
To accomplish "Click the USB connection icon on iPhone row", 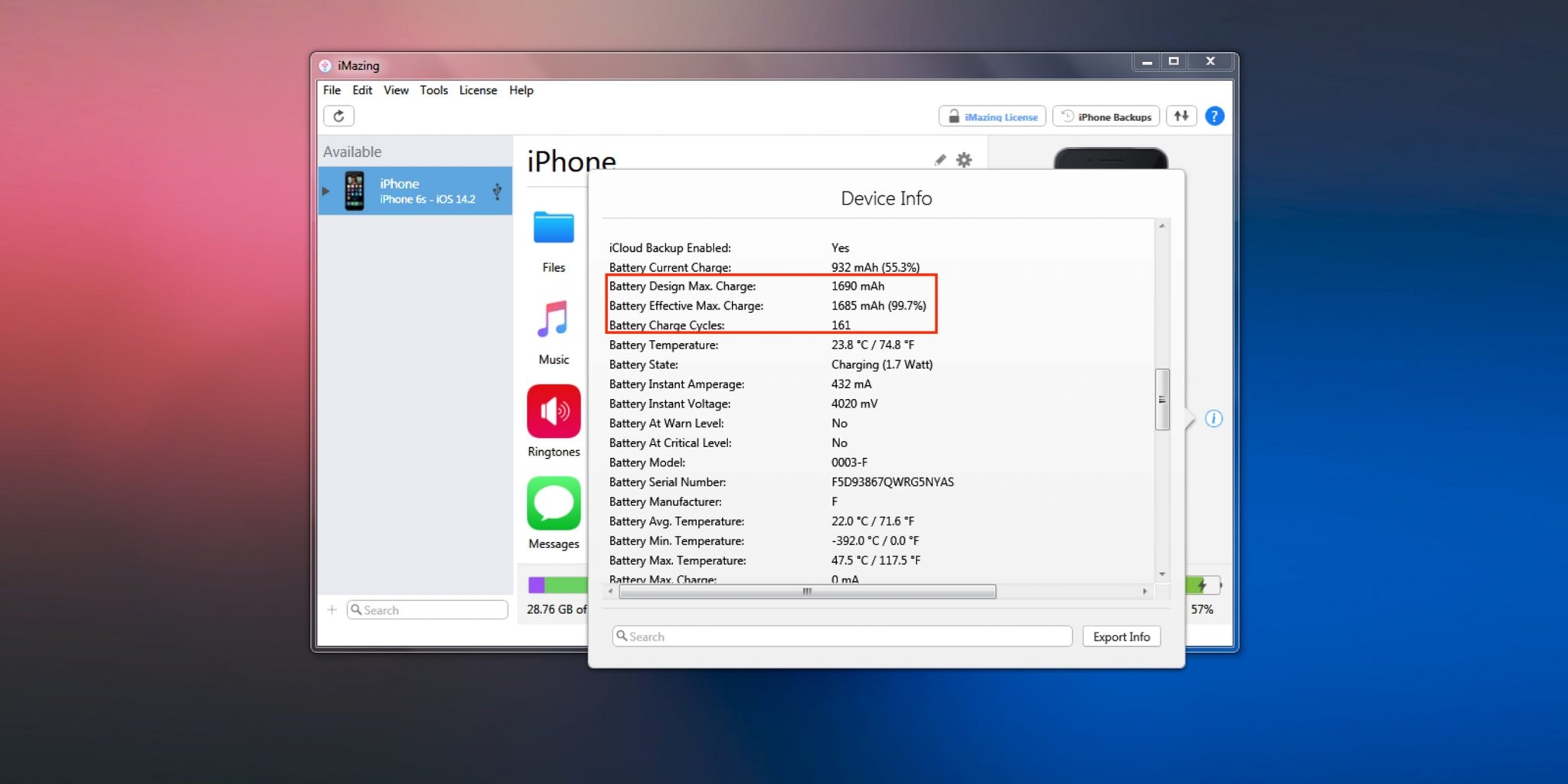I will tap(497, 191).
